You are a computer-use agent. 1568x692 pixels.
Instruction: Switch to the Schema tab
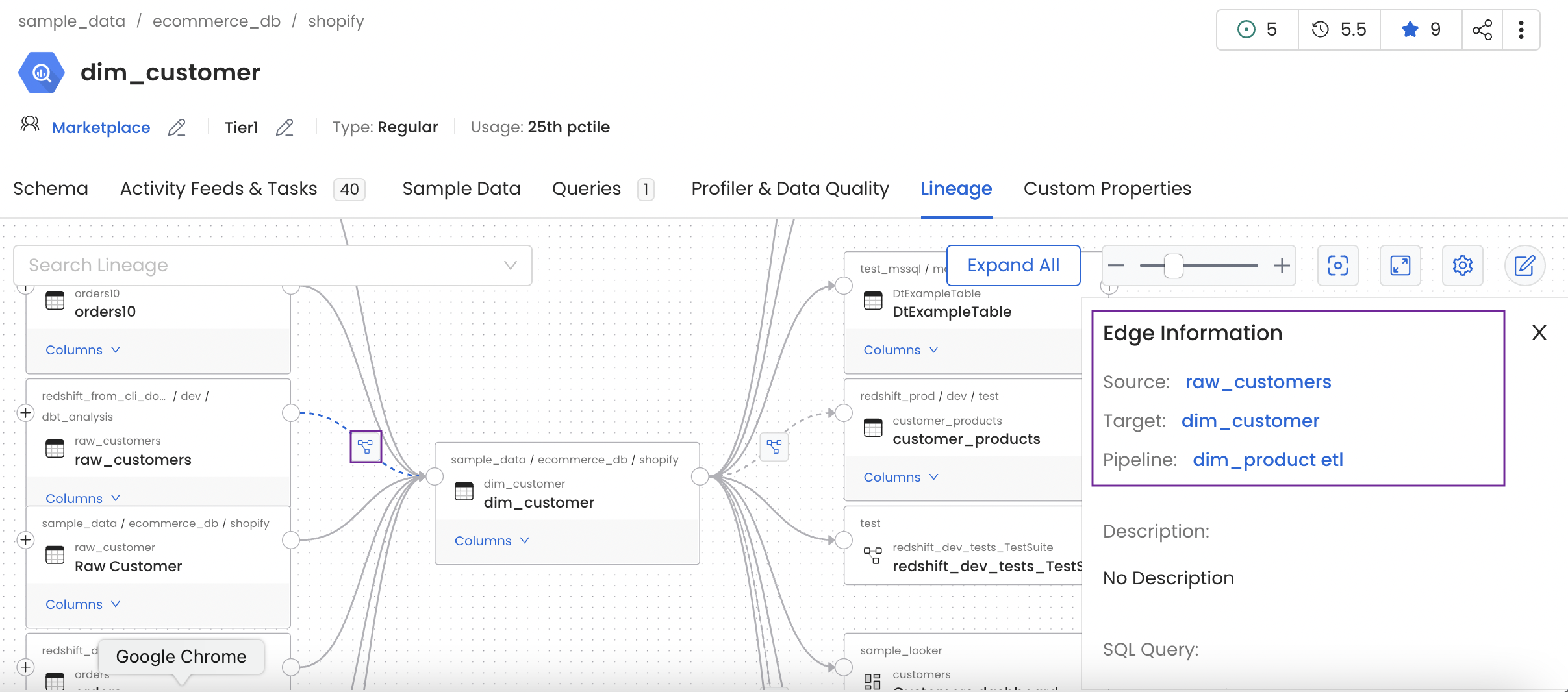coord(51,189)
